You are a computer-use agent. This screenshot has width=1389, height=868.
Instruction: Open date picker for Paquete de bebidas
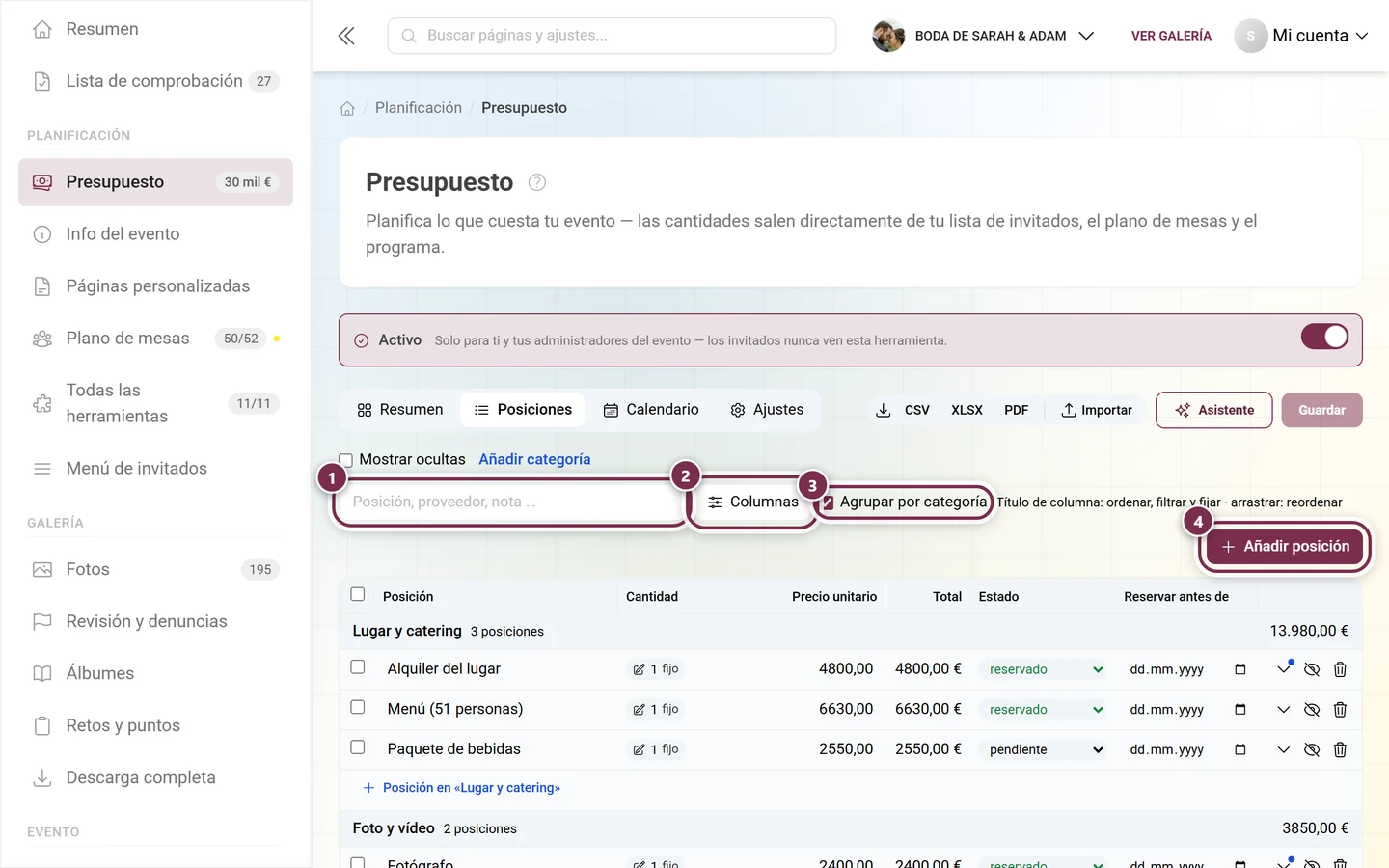(1240, 749)
